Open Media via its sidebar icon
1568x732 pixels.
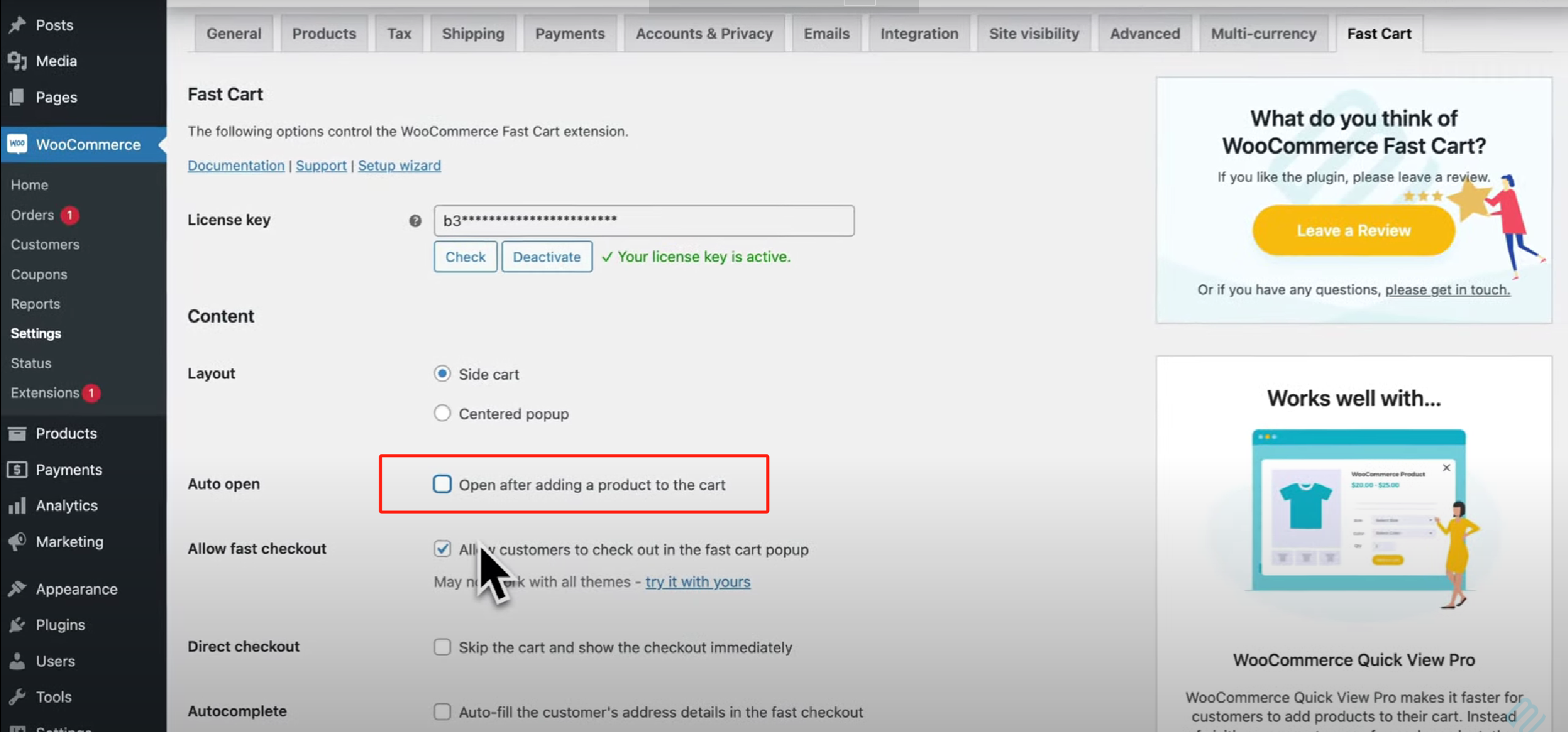[x=17, y=61]
